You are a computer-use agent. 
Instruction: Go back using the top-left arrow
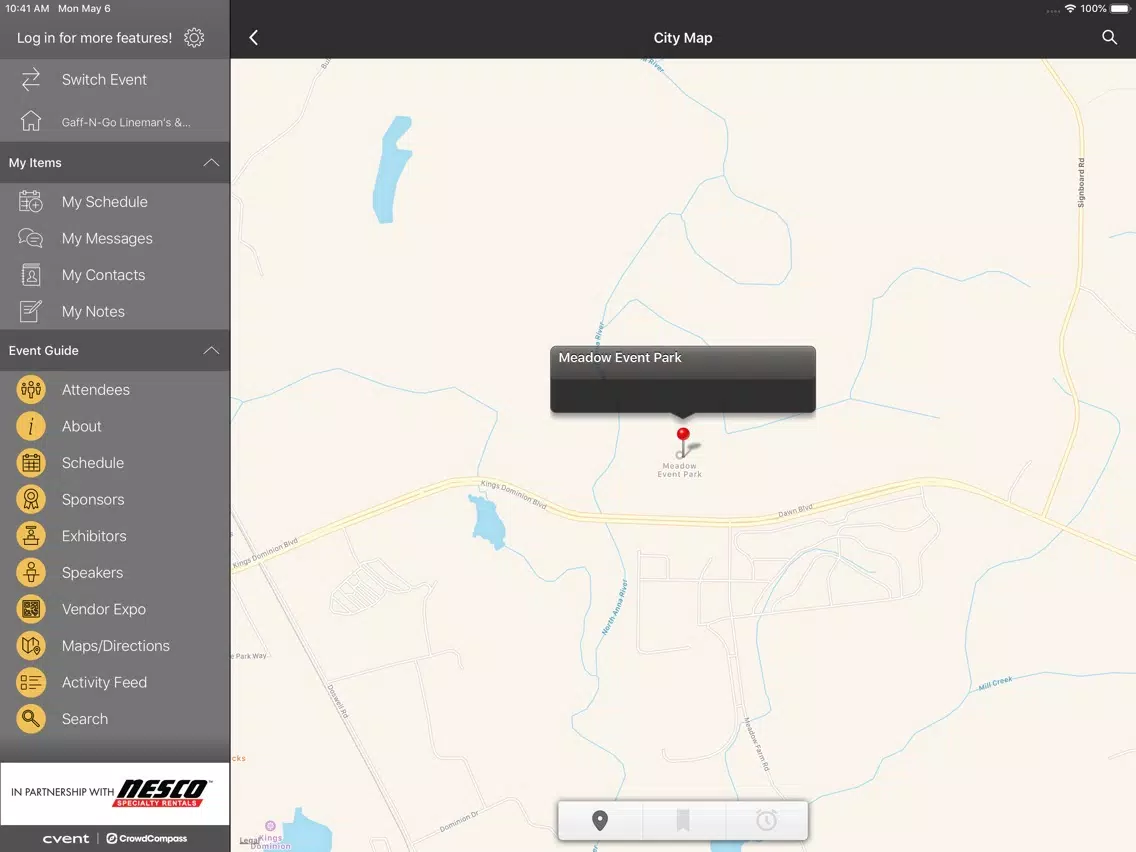[x=254, y=38]
